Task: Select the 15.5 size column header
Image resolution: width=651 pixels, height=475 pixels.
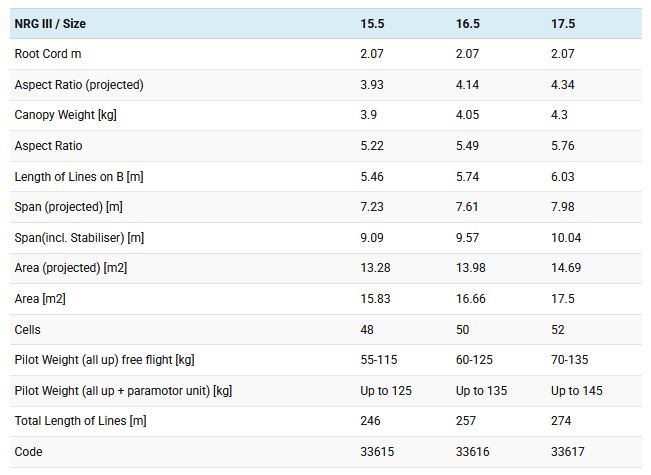Action: (x=372, y=24)
